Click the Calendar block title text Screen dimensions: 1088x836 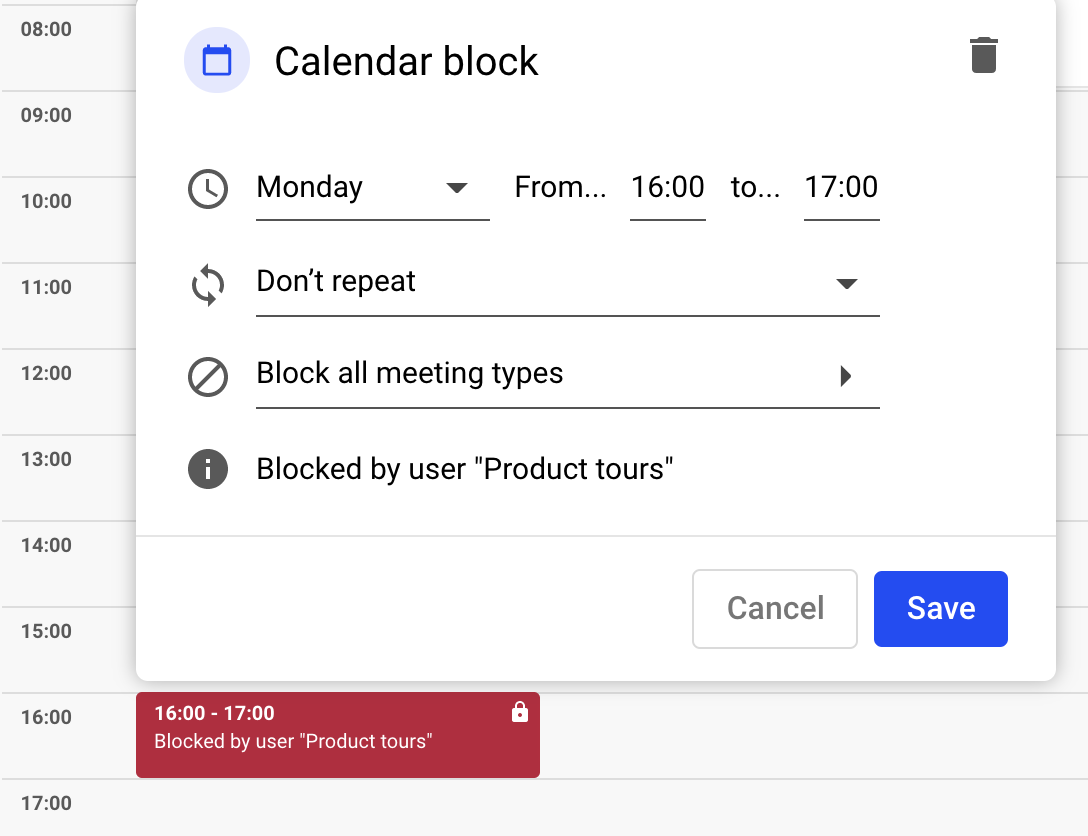tap(406, 62)
